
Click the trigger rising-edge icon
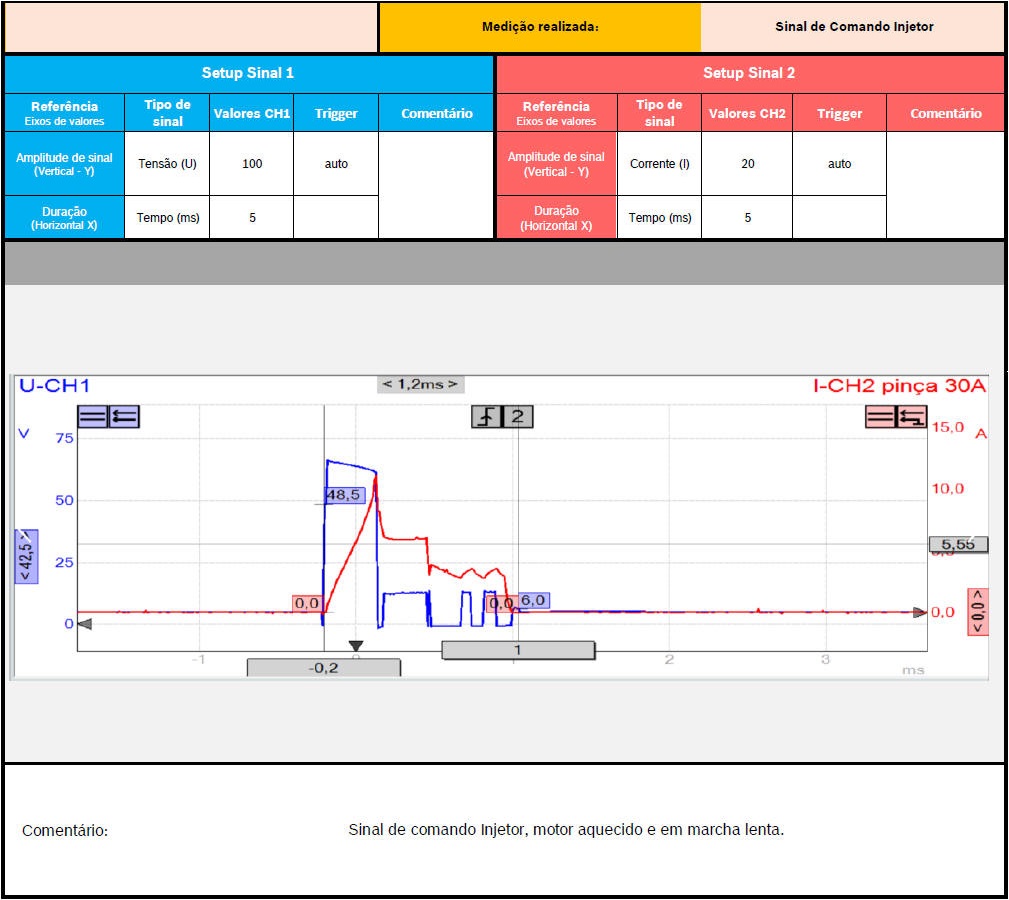tap(486, 416)
